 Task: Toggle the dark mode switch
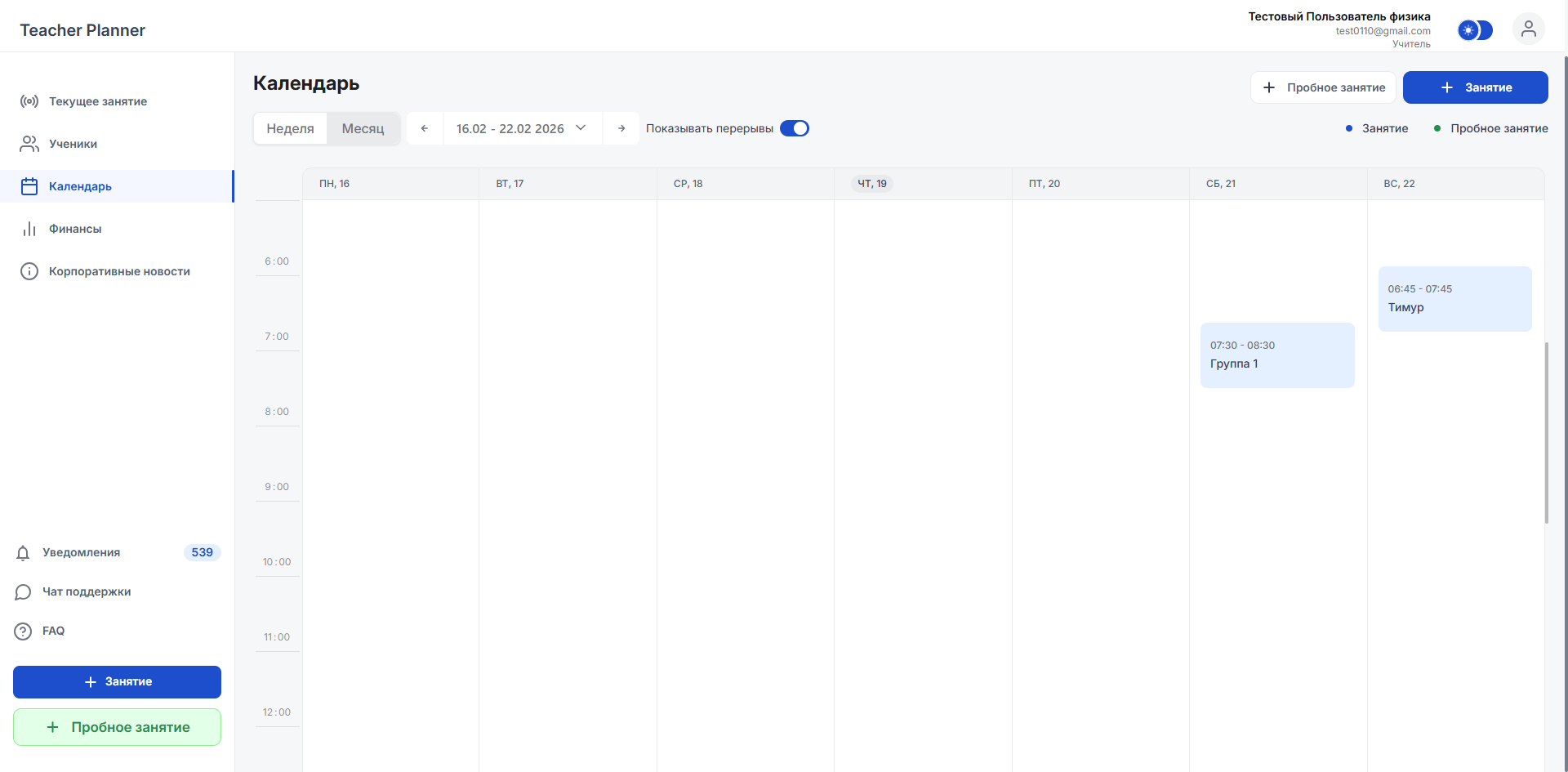click(x=1476, y=30)
